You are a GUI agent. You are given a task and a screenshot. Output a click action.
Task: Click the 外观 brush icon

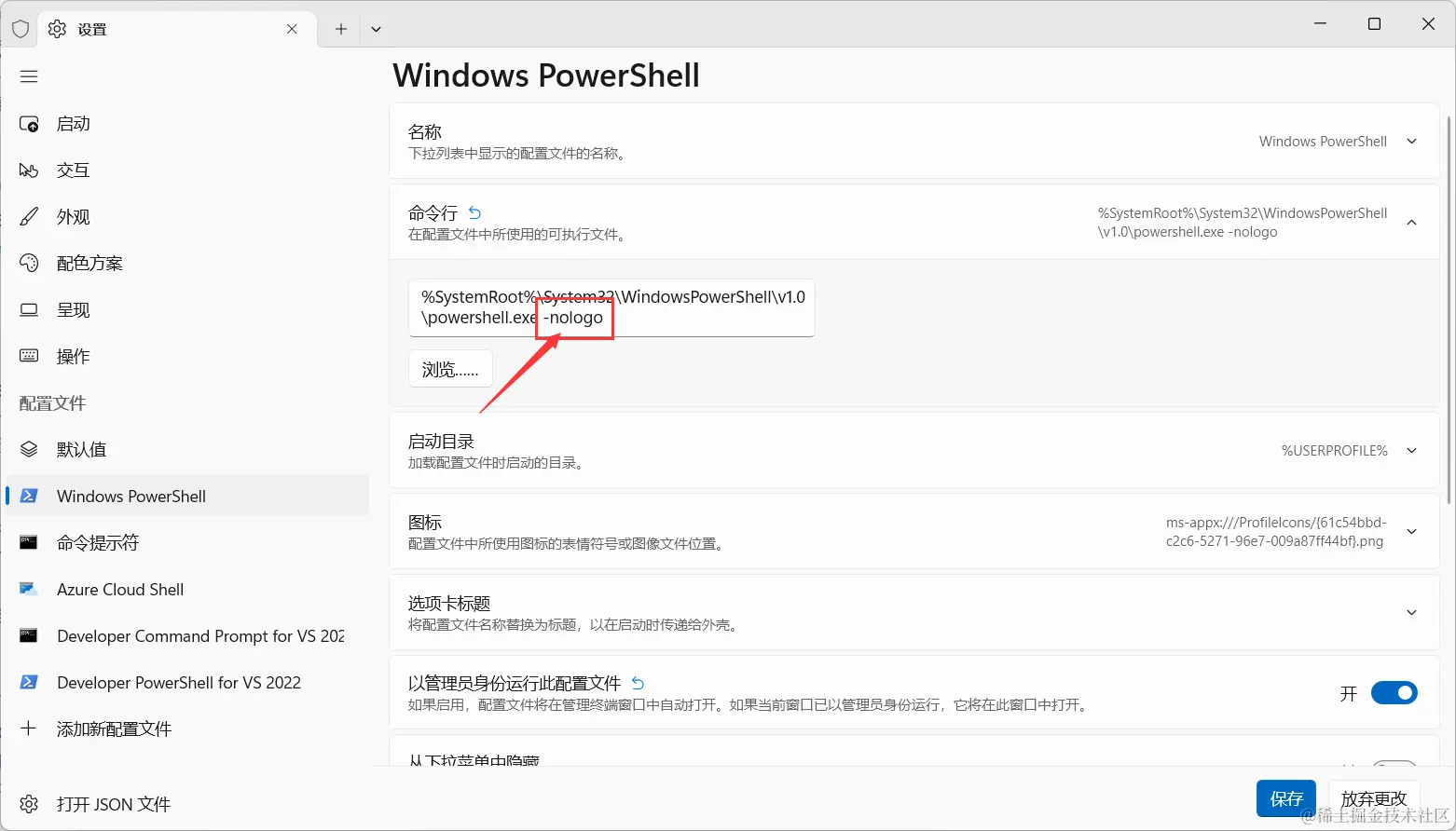[29, 217]
